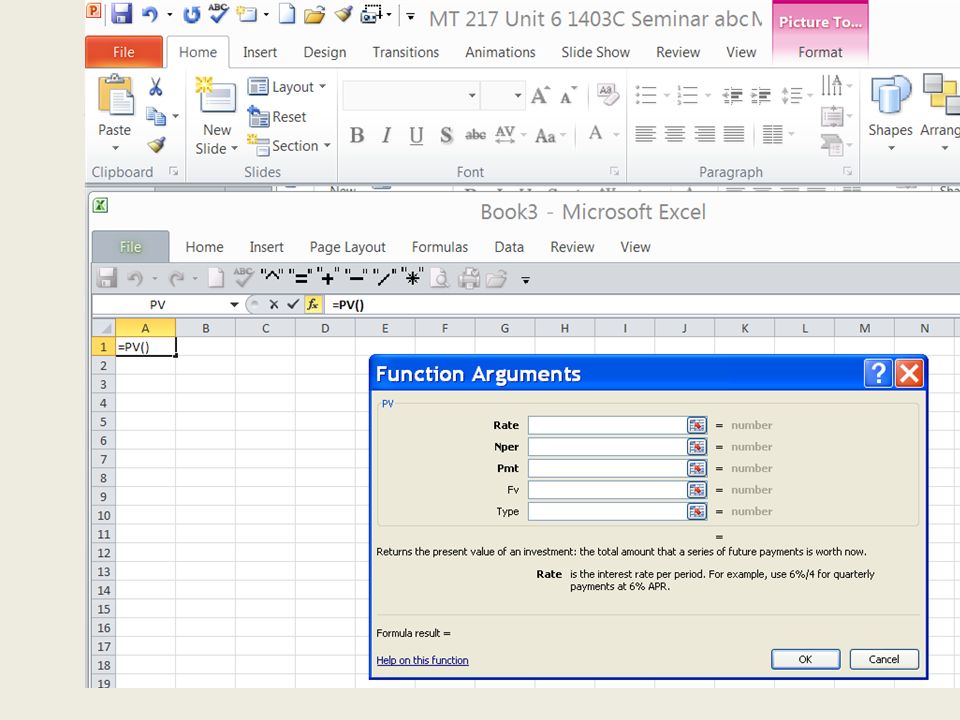Toggle Align Text Left in Paragraph group
The image size is (960, 720).
(x=645, y=133)
